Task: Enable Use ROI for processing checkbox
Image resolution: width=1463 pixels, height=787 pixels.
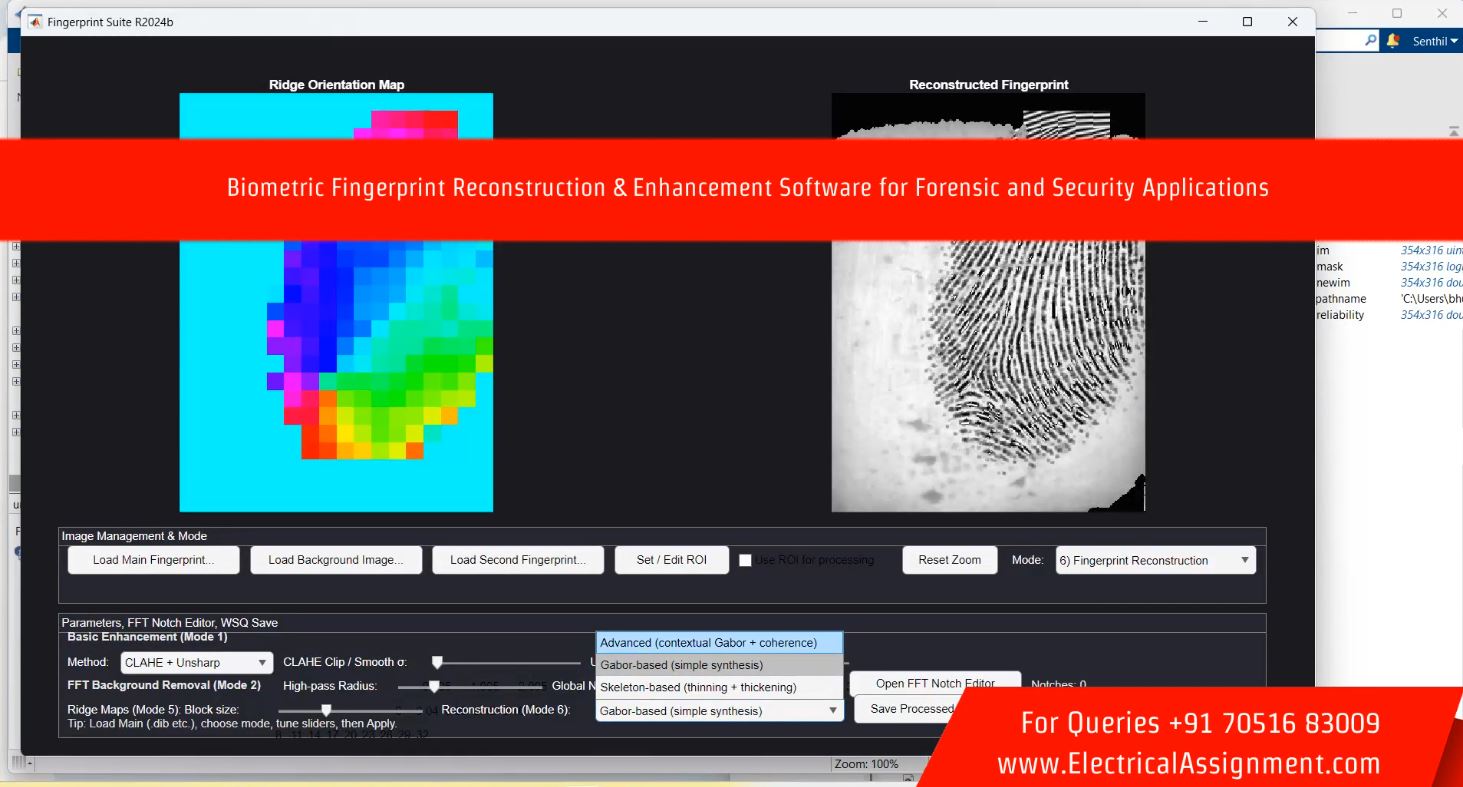Action: (x=745, y=560)
